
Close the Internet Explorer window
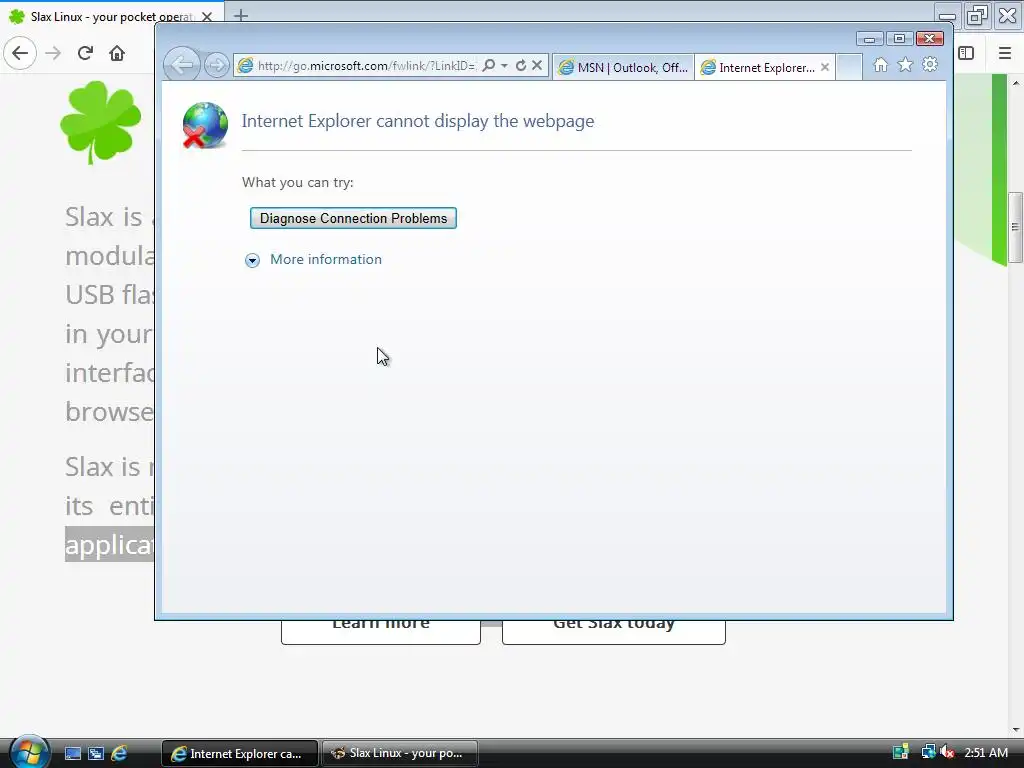pos(929,39)
